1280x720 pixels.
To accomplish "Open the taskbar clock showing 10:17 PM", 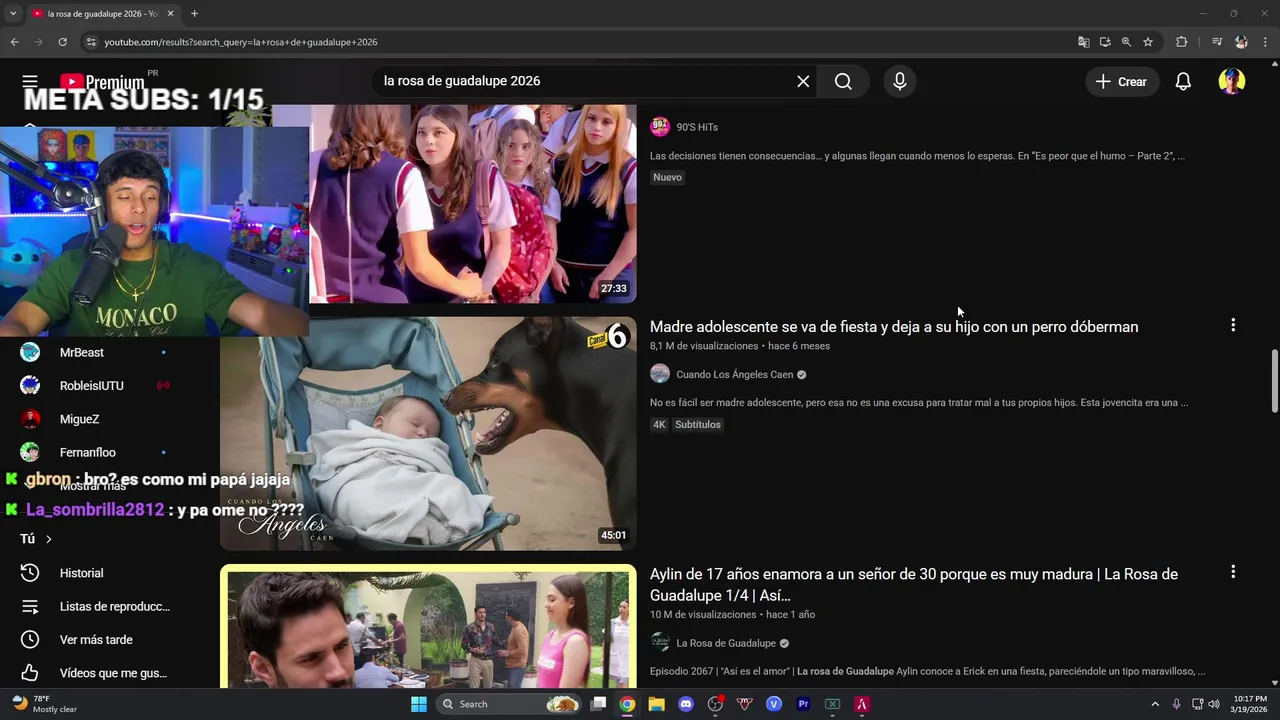I will point(1250,704).
